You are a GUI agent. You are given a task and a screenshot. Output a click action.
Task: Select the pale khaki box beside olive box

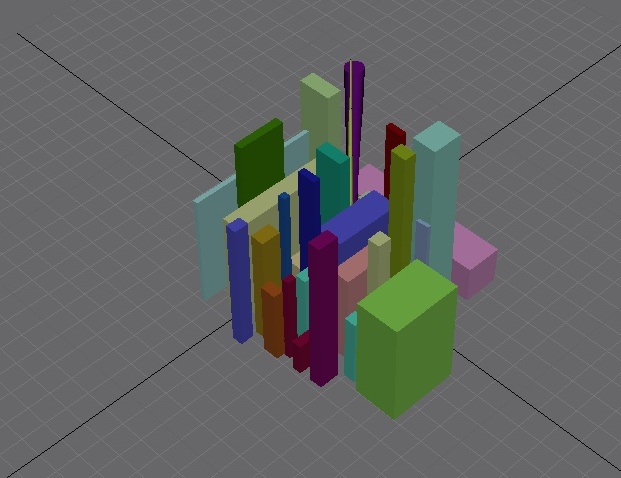click(x=378, y=261)
